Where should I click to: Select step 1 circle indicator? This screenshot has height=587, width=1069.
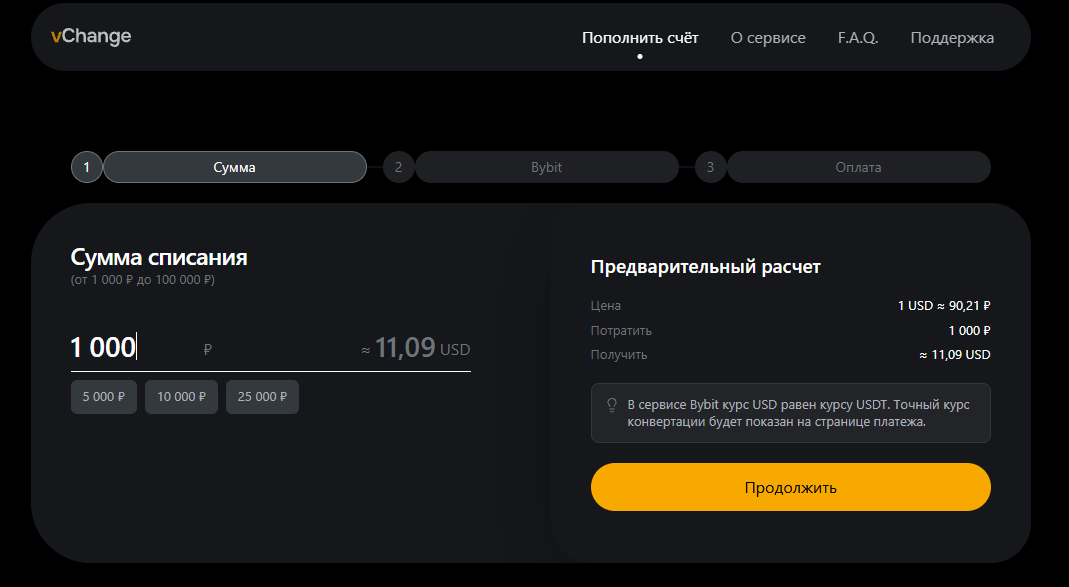coord(87,167)
